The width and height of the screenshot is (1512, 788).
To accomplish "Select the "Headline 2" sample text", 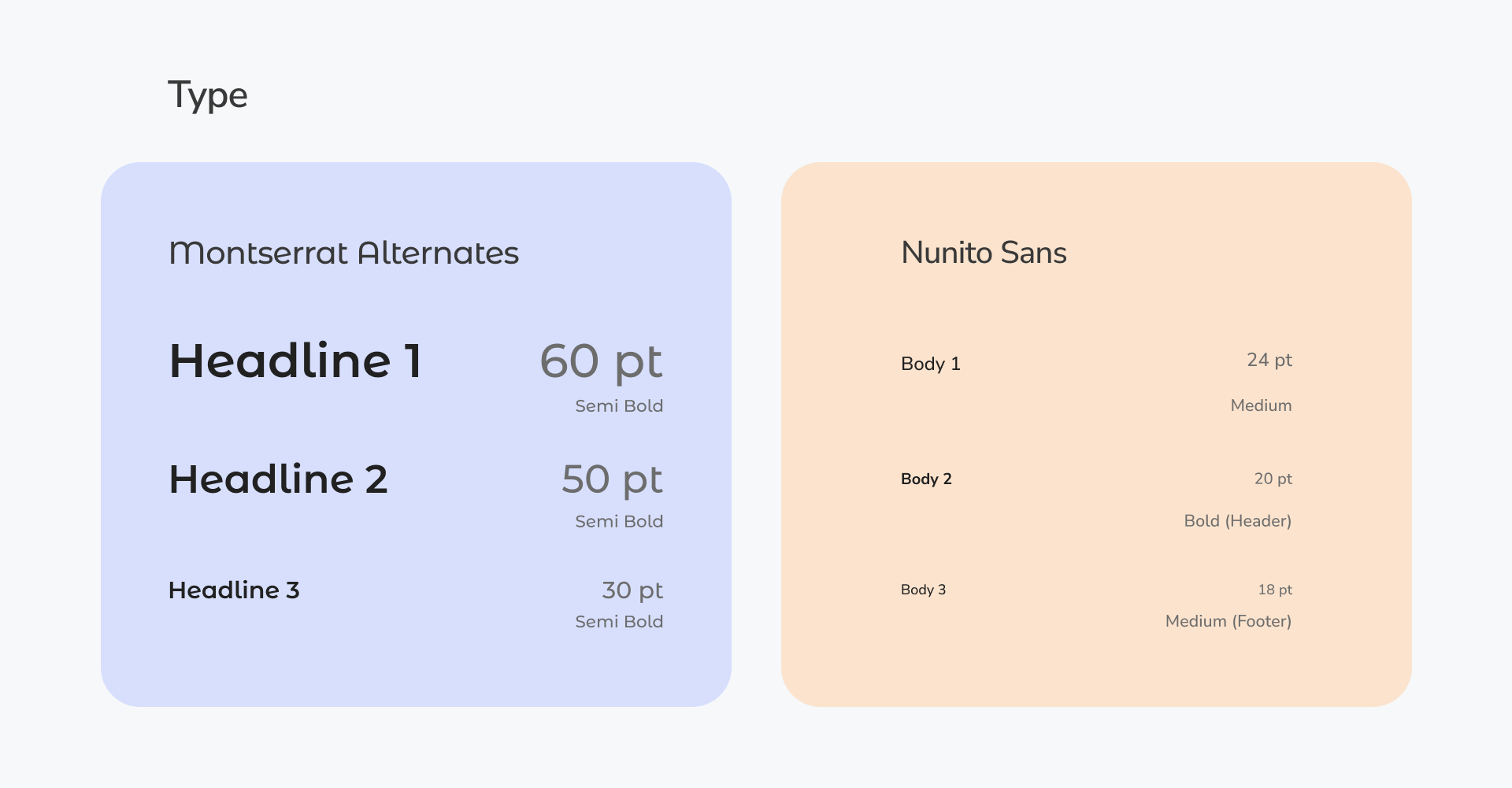I will (x=278, y=479).
